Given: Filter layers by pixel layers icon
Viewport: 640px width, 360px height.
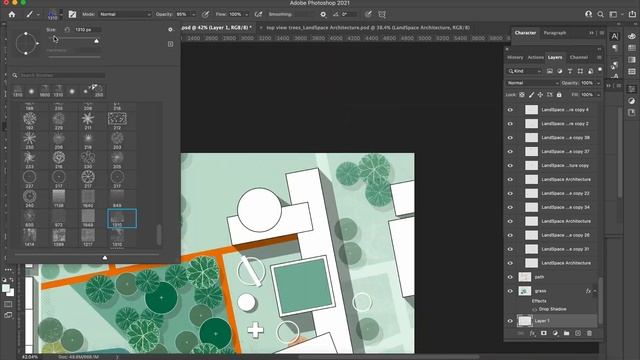Looking at the screenshot, I should [550, 71].
